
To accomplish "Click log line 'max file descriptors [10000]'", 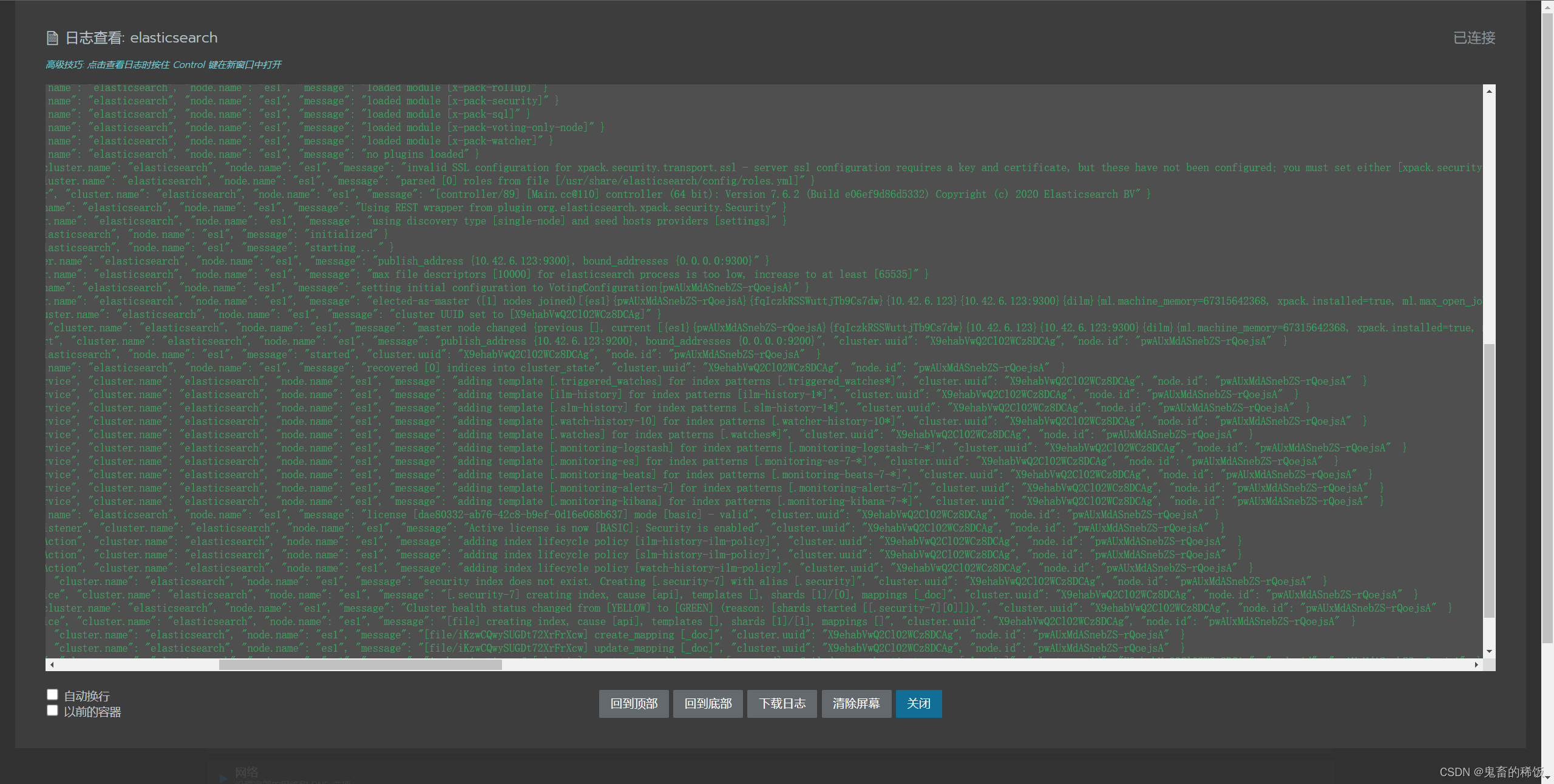I will pyautogui.click(x=487, y=274).
